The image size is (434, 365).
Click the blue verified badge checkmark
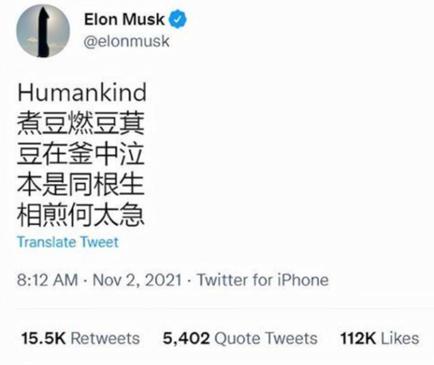178,19
